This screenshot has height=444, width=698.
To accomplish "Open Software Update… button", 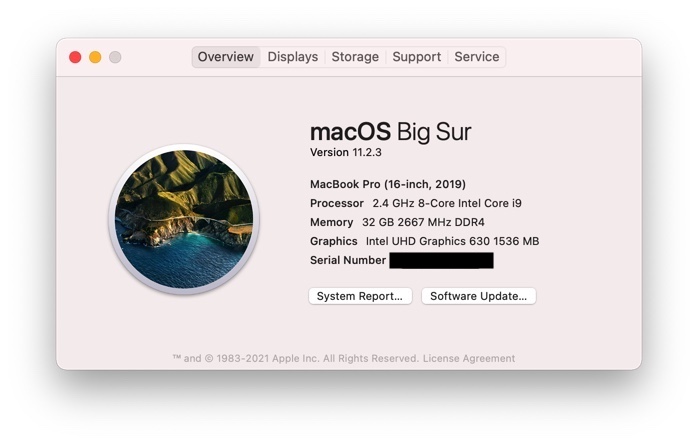I will pyautogui.click(x=479, y=296).
